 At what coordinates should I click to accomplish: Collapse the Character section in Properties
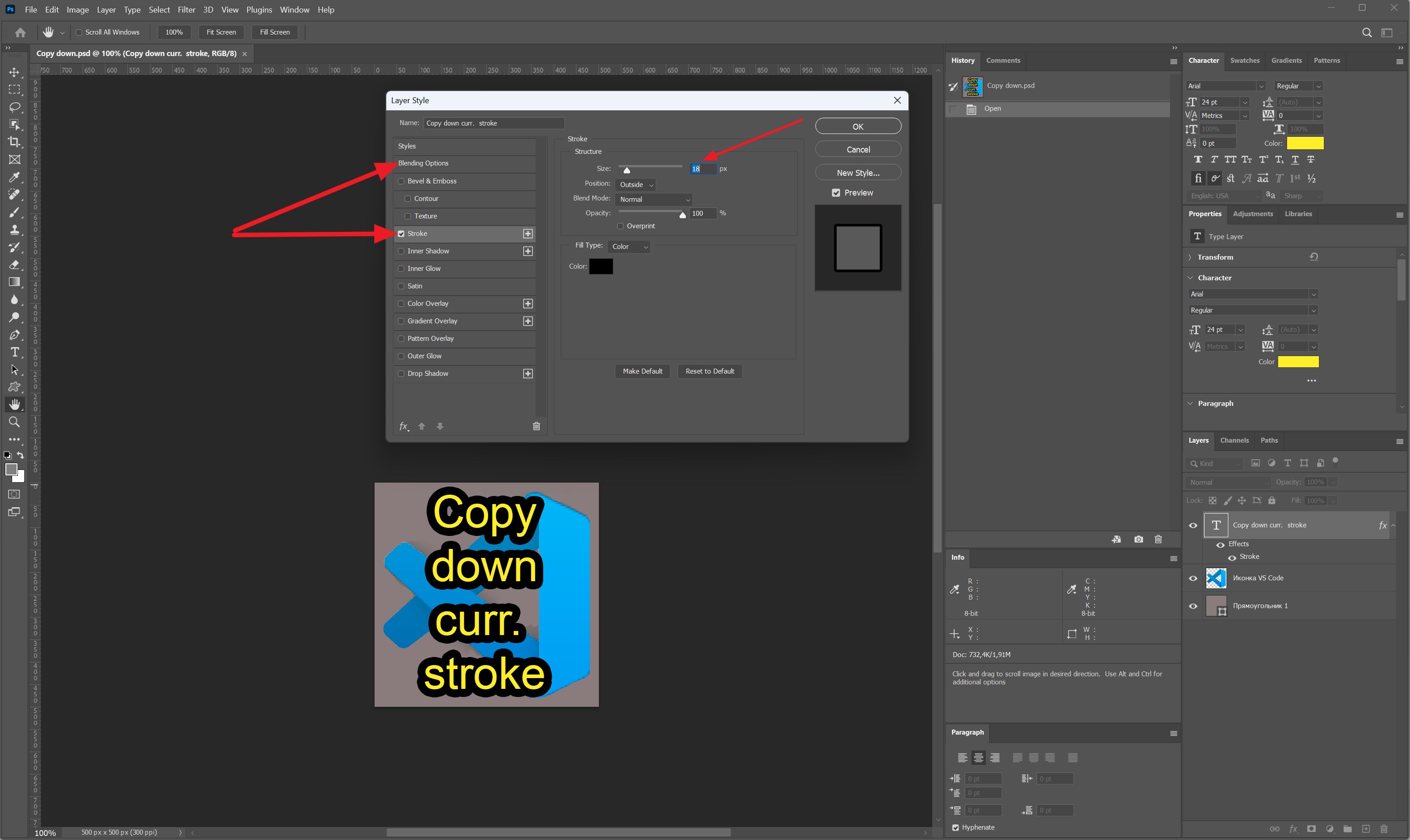(1190, 278)
